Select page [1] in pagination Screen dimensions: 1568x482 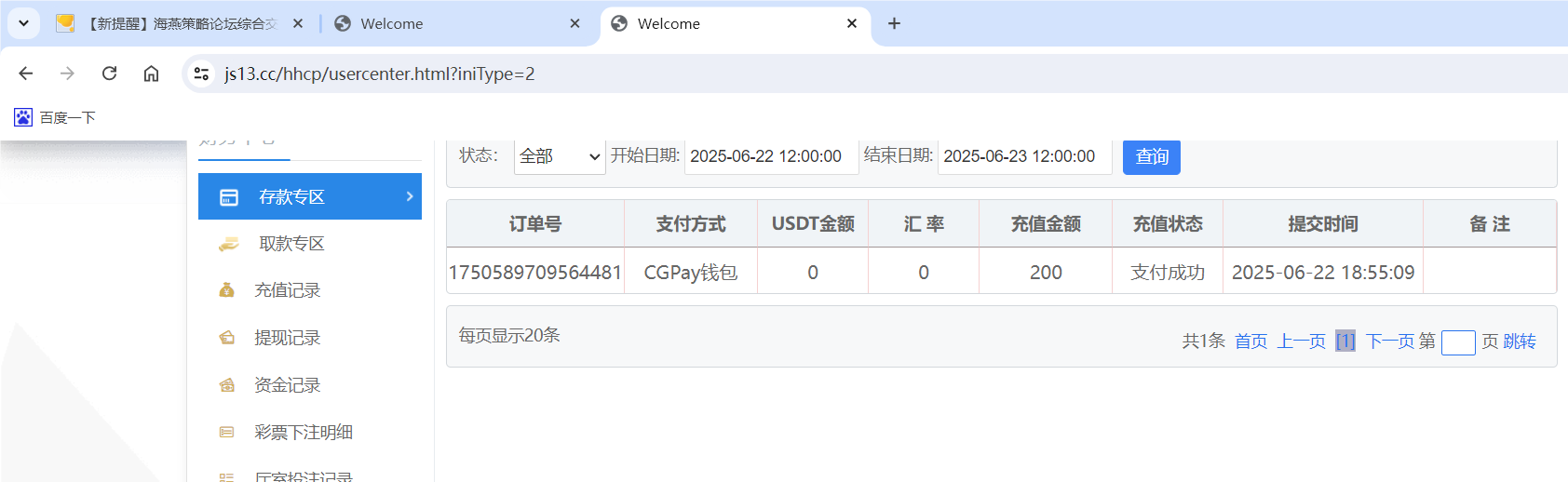pyautogui.click(x=1345, y=341)
